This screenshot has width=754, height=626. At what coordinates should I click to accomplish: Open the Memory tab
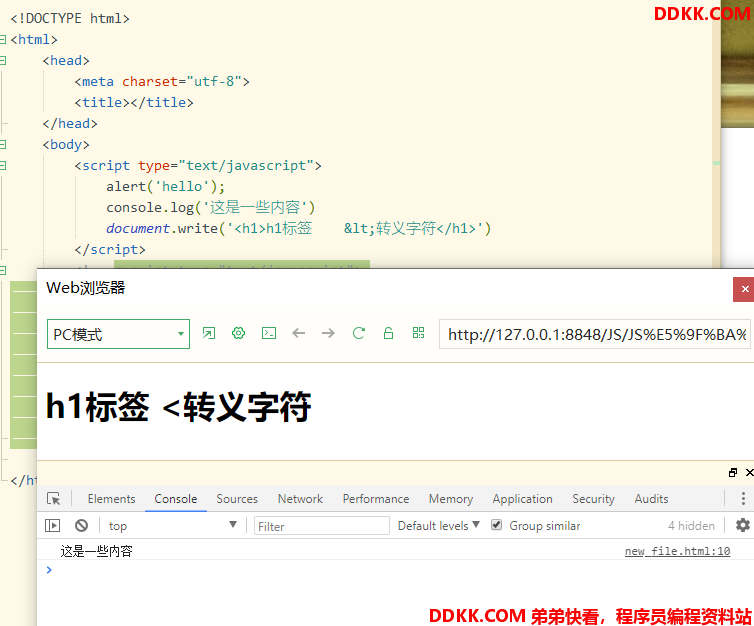point(451,499)
